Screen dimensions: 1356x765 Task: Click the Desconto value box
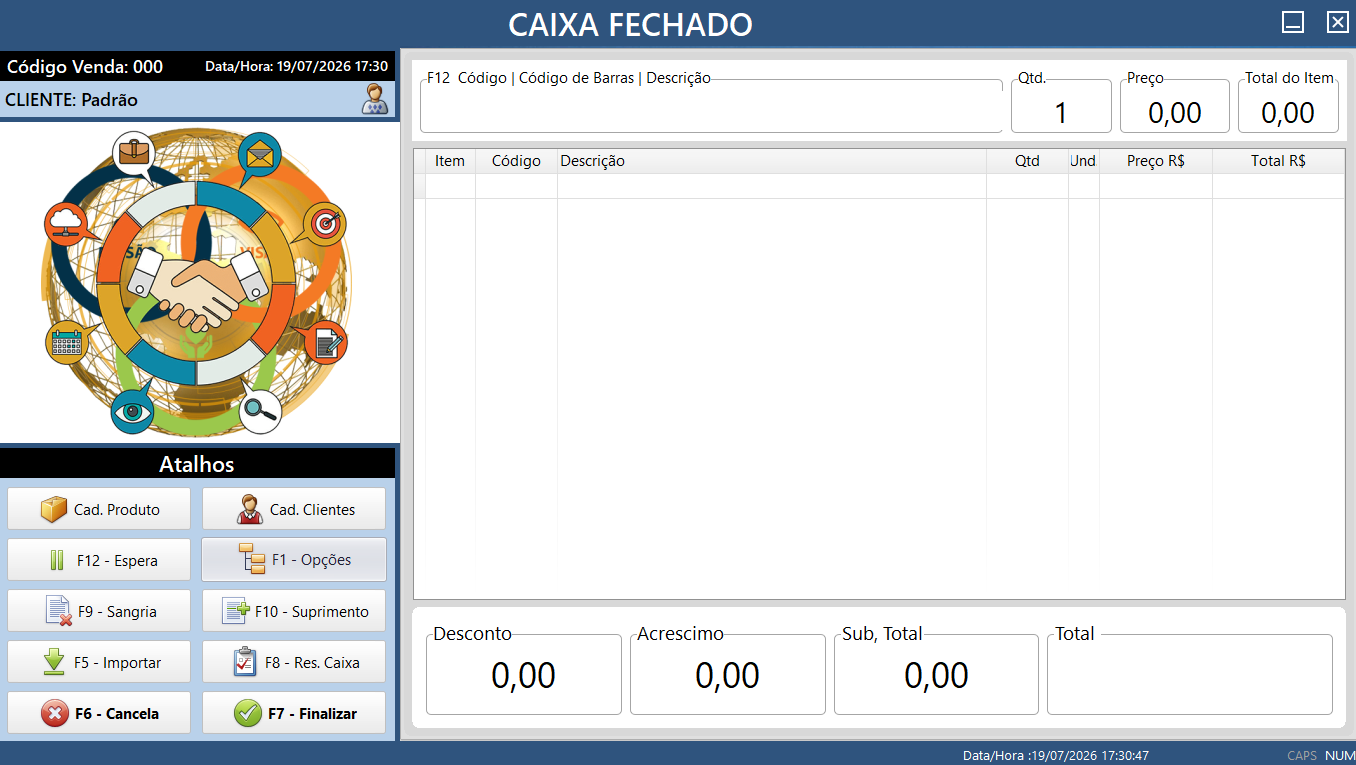pyautogui.click(x=524, y=675)
